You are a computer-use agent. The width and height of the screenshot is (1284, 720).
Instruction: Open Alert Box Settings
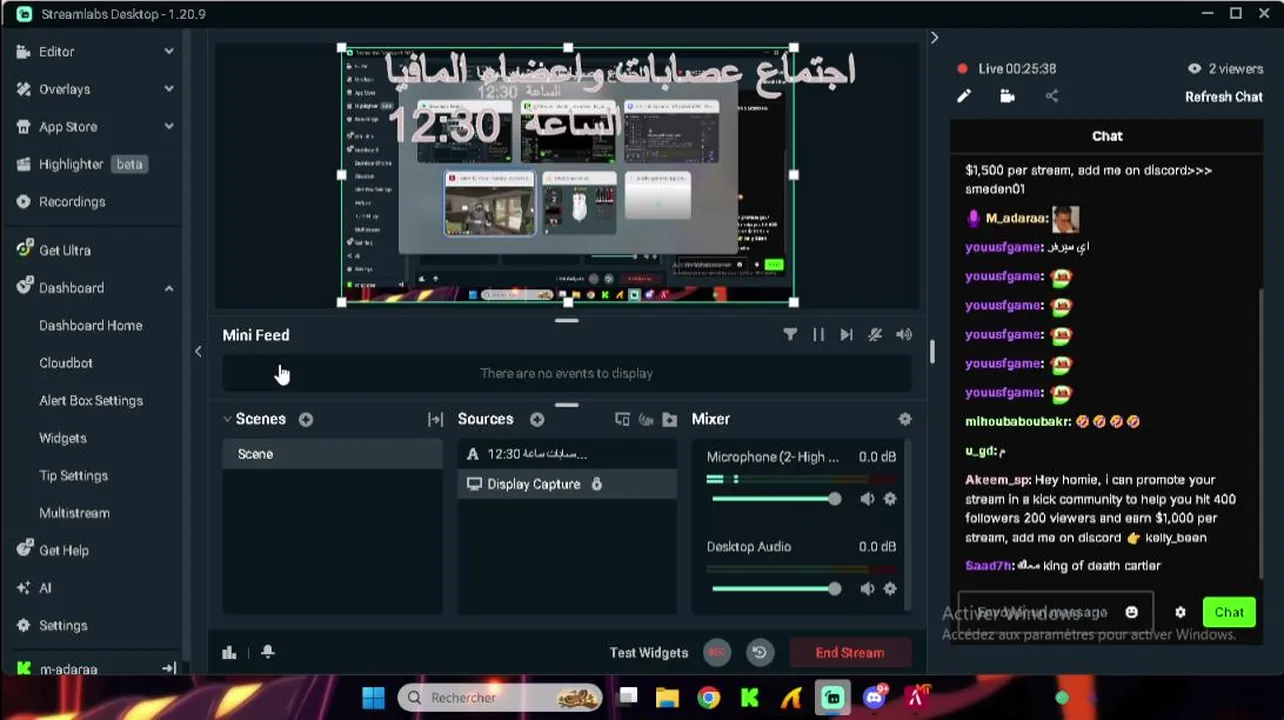[91, 400]
